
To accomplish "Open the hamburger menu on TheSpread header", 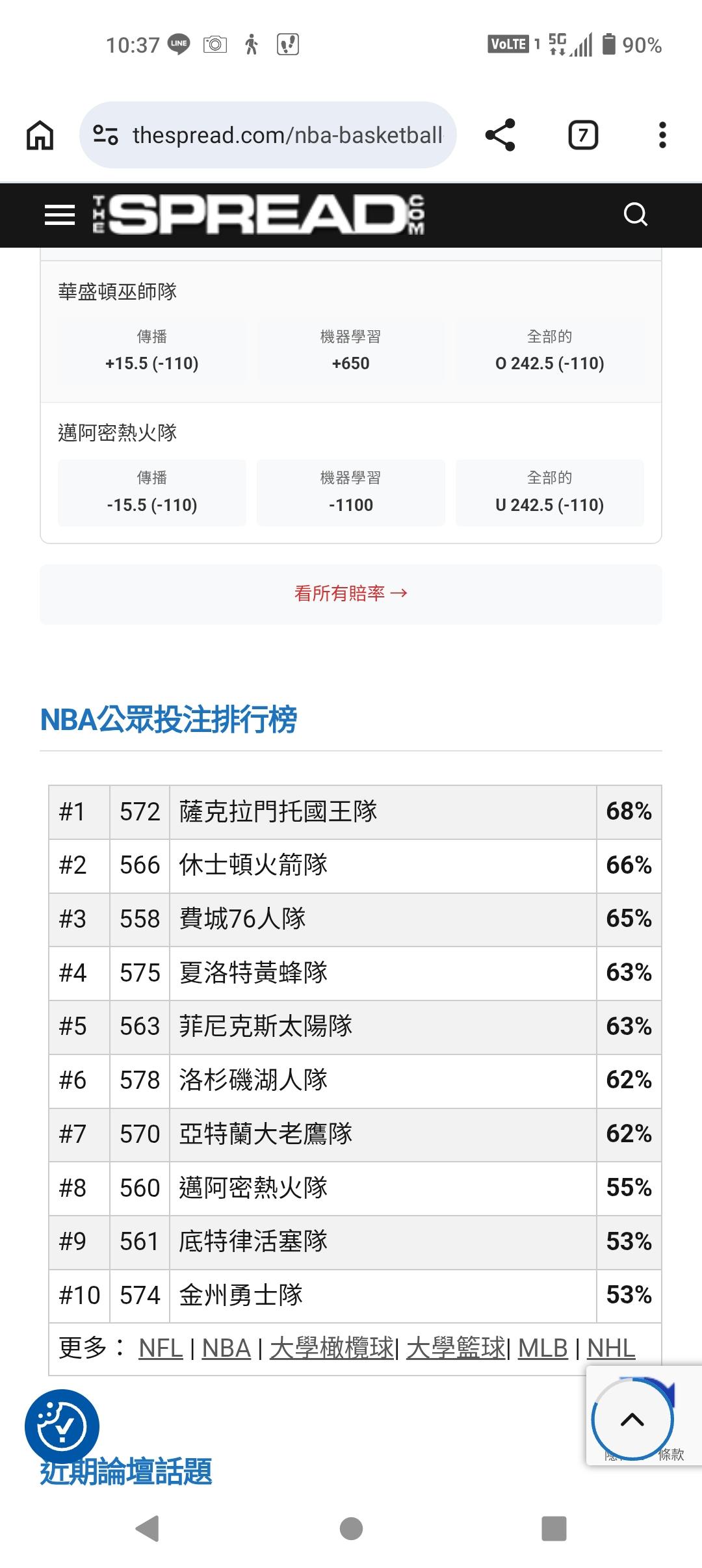I will (x=59, y=215).
